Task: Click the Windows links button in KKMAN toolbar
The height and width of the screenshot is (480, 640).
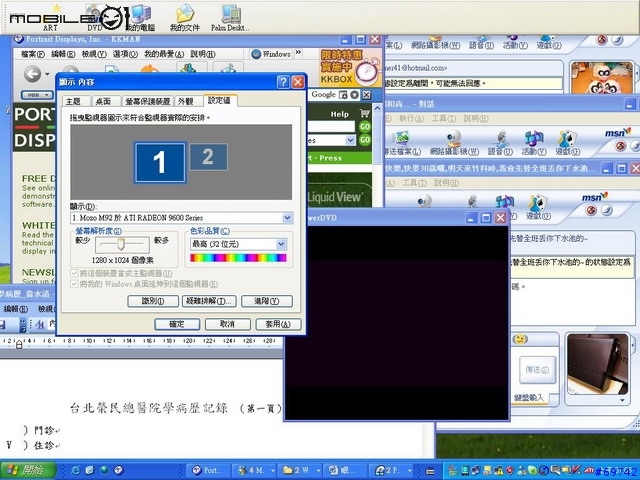Action: coord(271,54)
